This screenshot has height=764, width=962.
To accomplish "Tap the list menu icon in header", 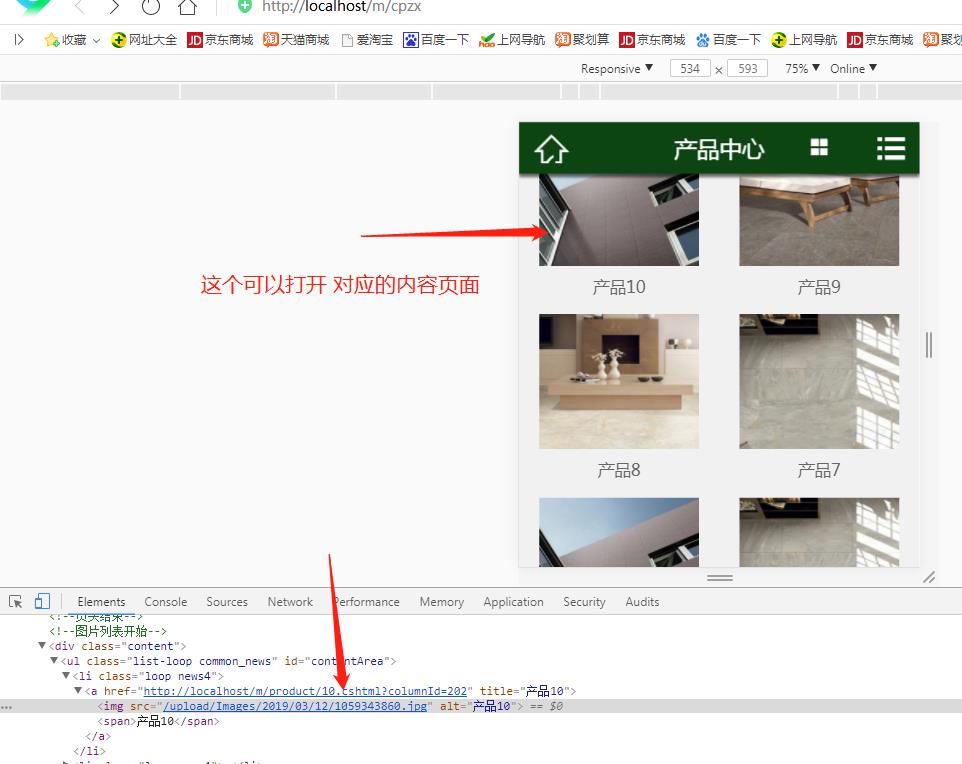I will [891, 148].
